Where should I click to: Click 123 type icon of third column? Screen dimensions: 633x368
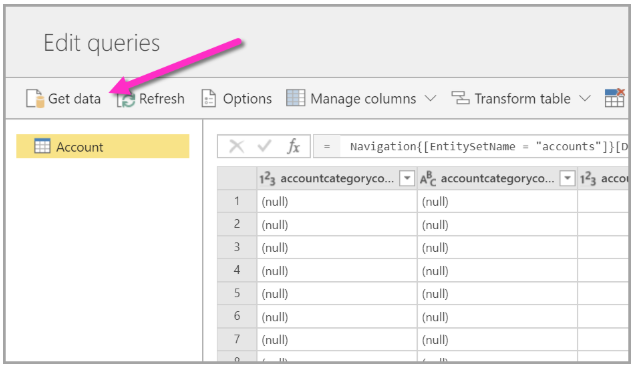[x=588, y=178]
